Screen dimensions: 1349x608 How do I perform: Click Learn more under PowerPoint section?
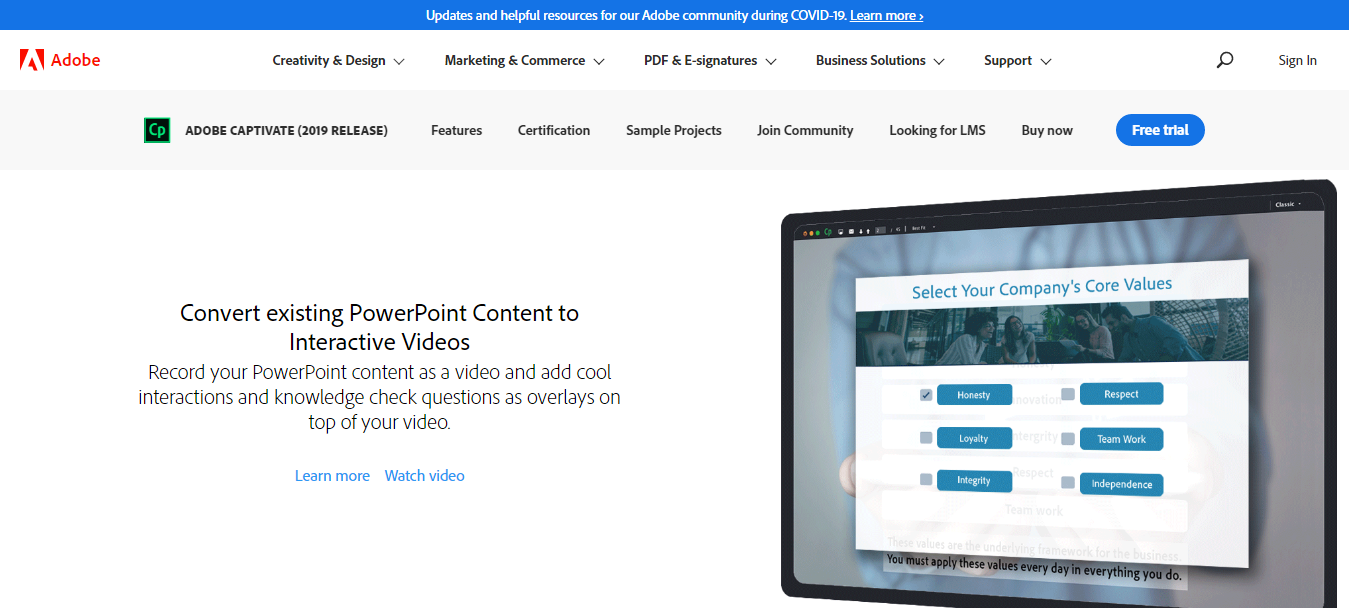pyautogui.click(x=332, y=476)
